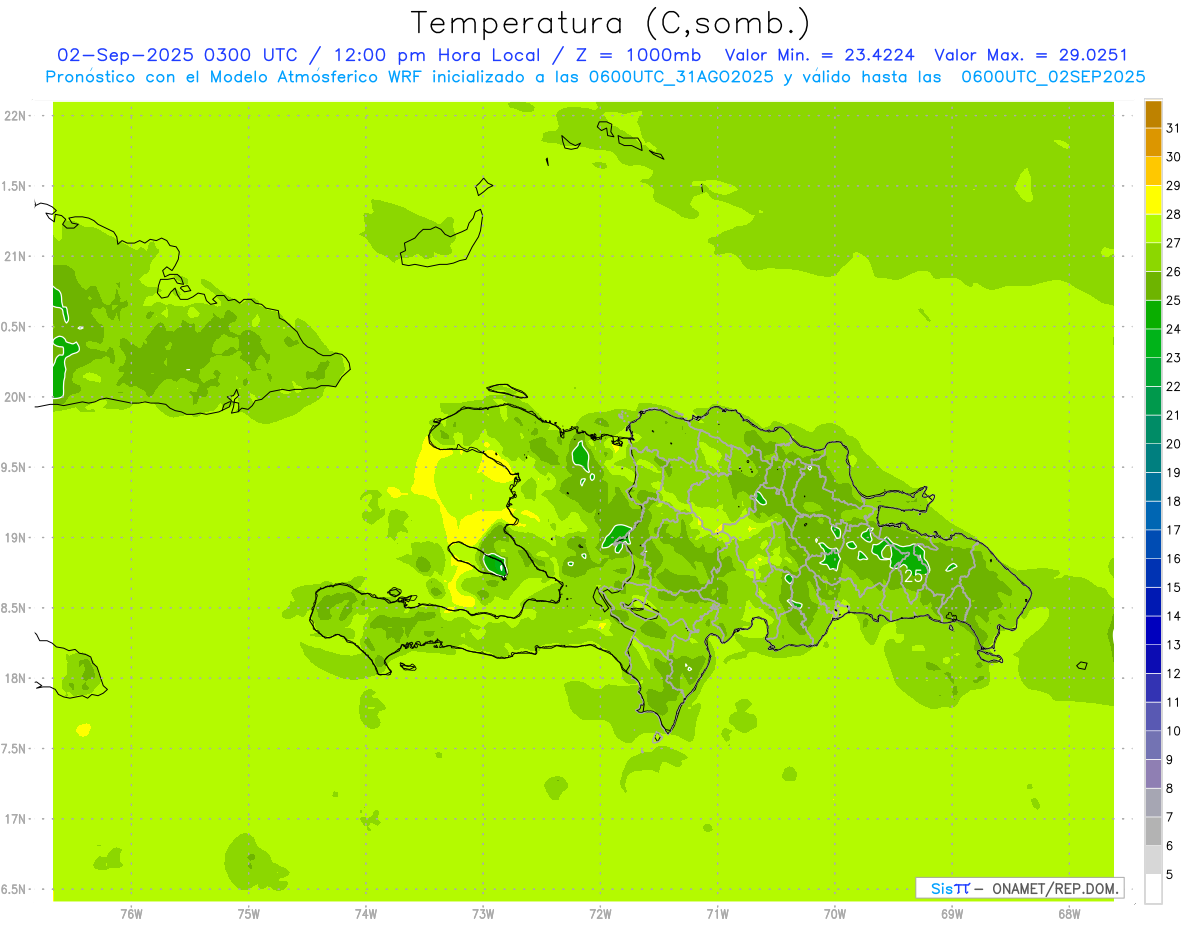Click the title 'Temperatura (C,somb.)'

pyautogui.click(x=611, y=24)
